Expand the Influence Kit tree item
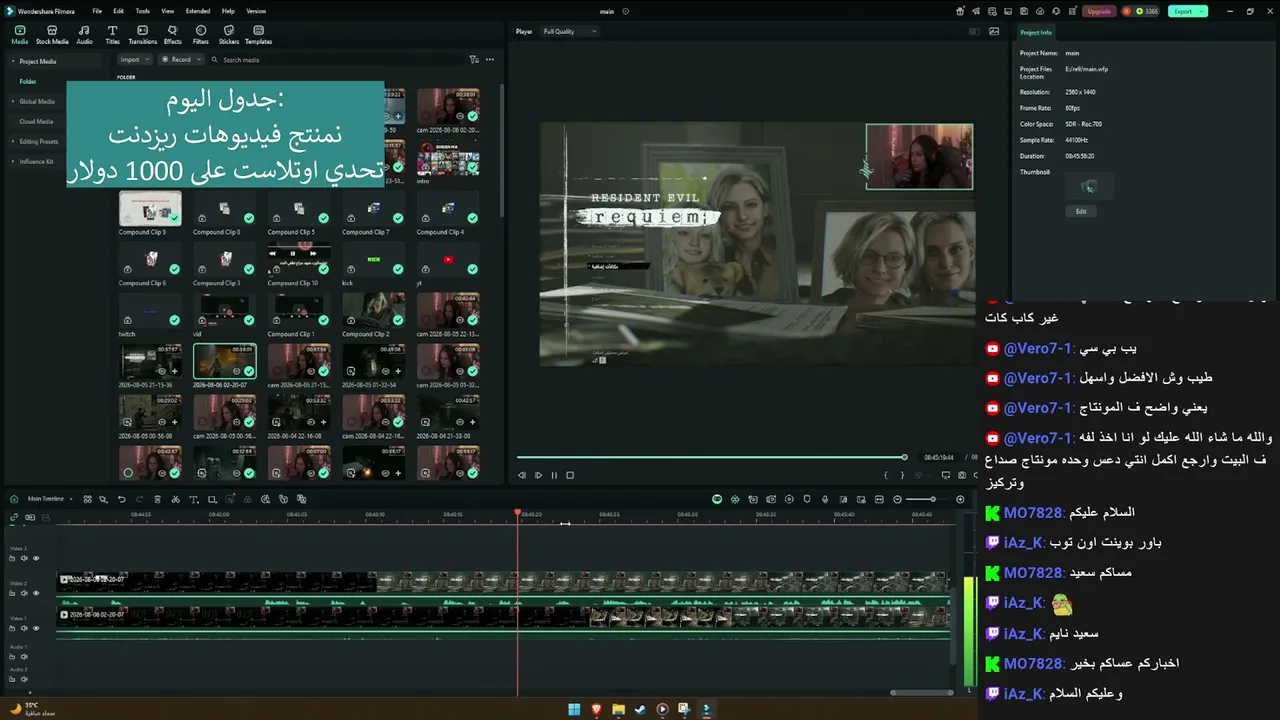 [12, 161]
